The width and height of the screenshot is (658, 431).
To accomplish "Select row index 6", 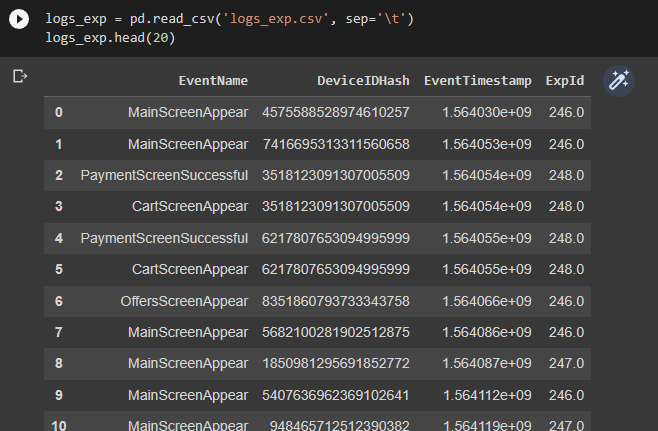I will 59,301.
